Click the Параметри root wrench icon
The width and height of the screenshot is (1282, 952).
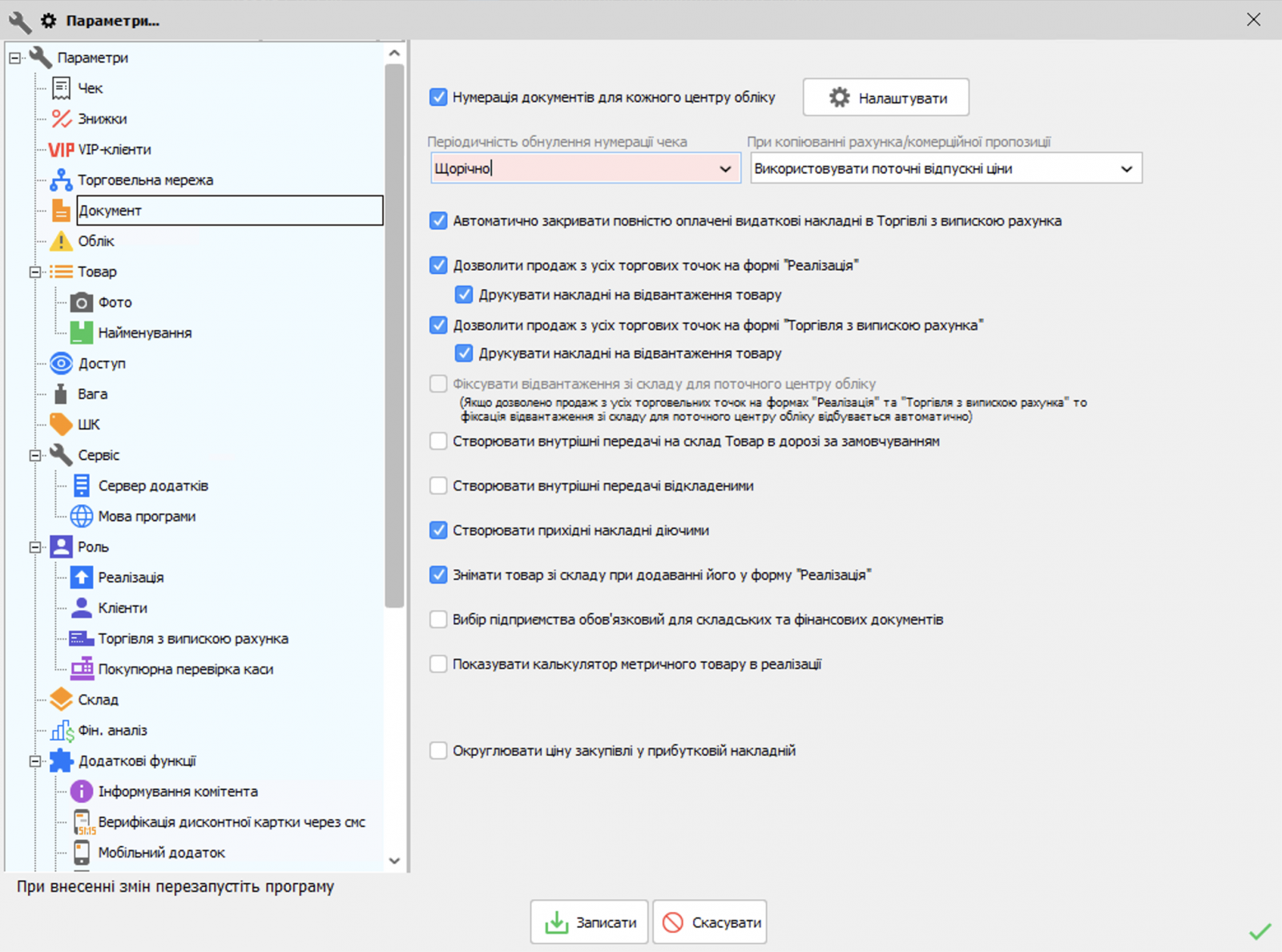[x=40, y=58]
